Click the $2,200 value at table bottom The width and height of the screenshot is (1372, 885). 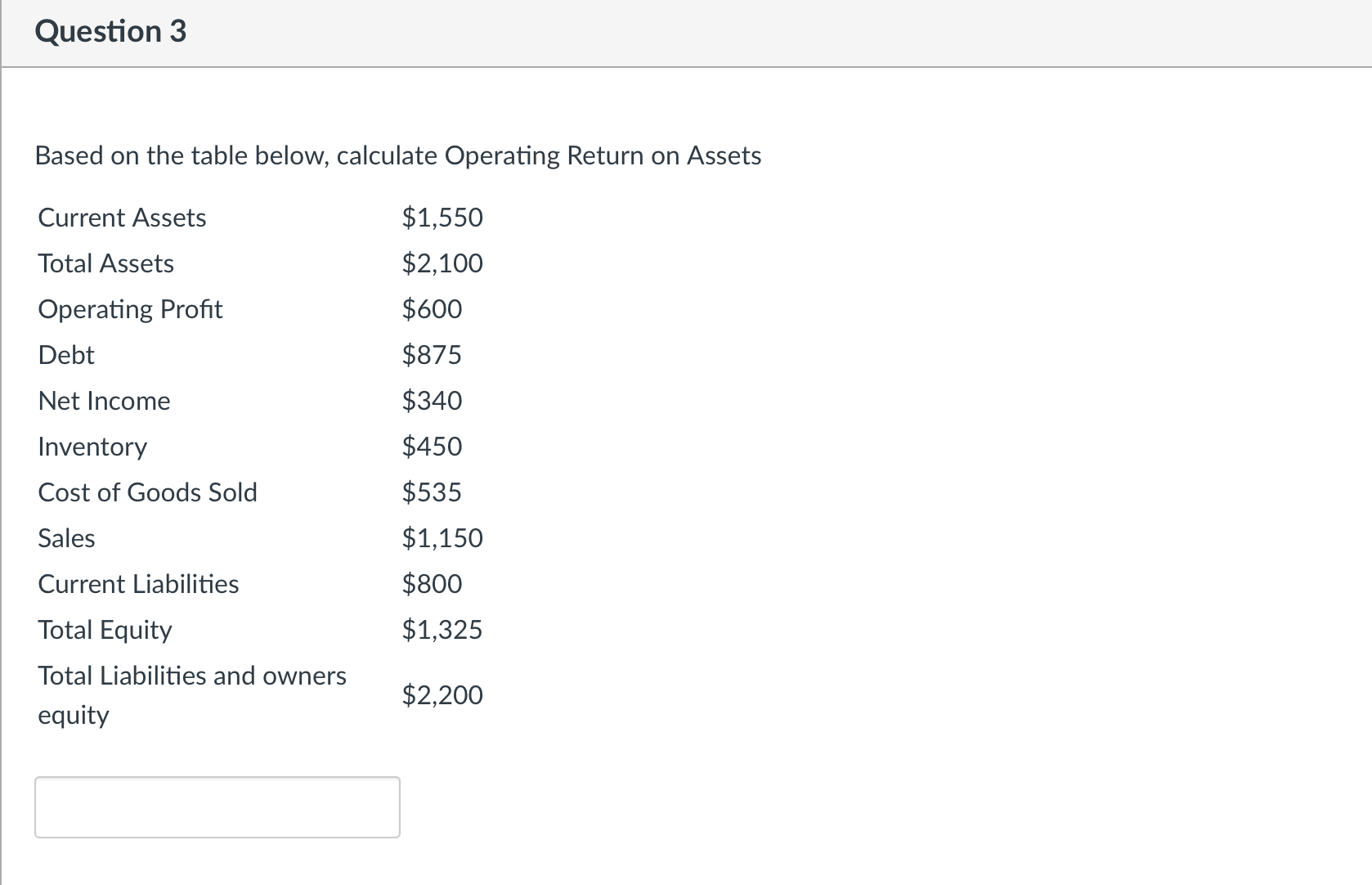442,695
